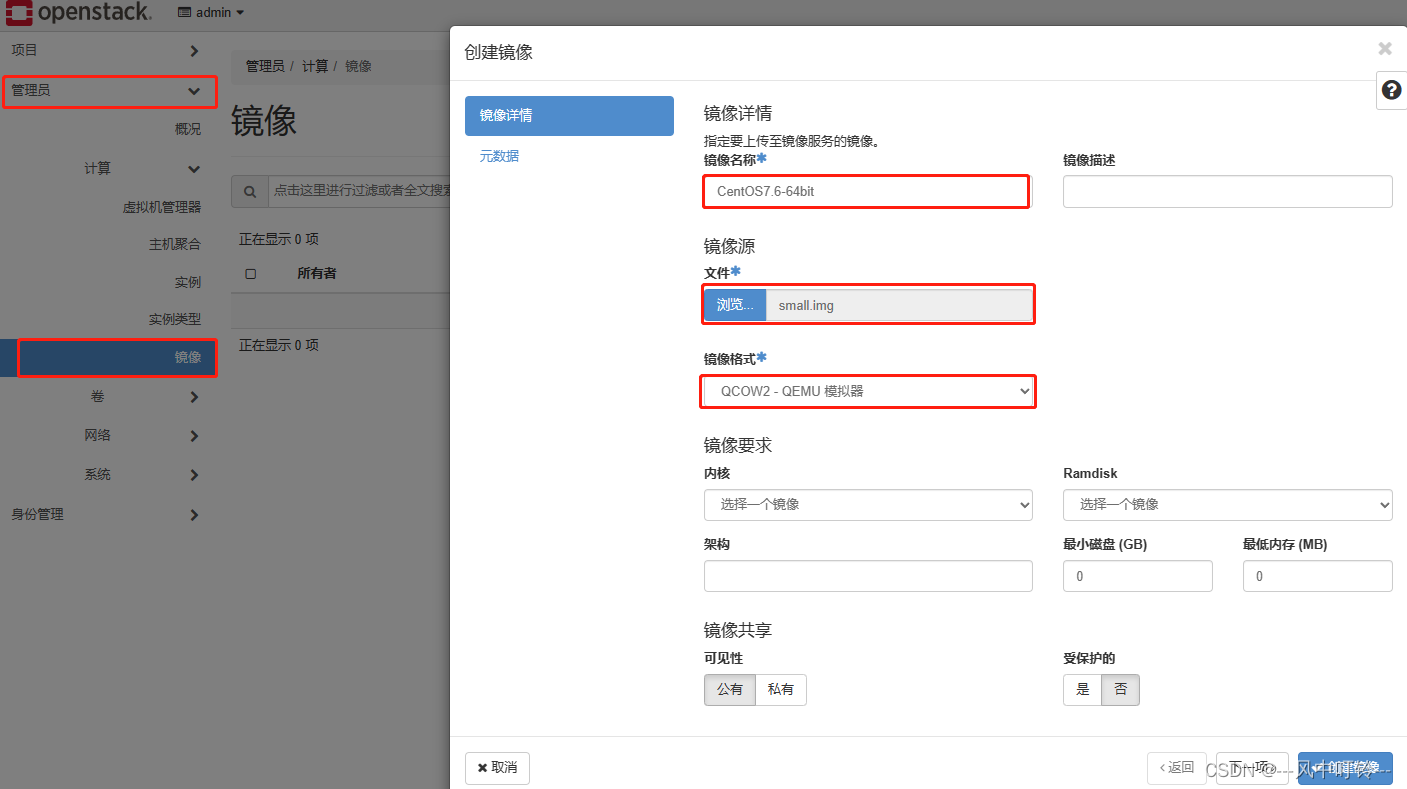
Task: Click the search magnifier icon
Action: (x=249, y=190)
